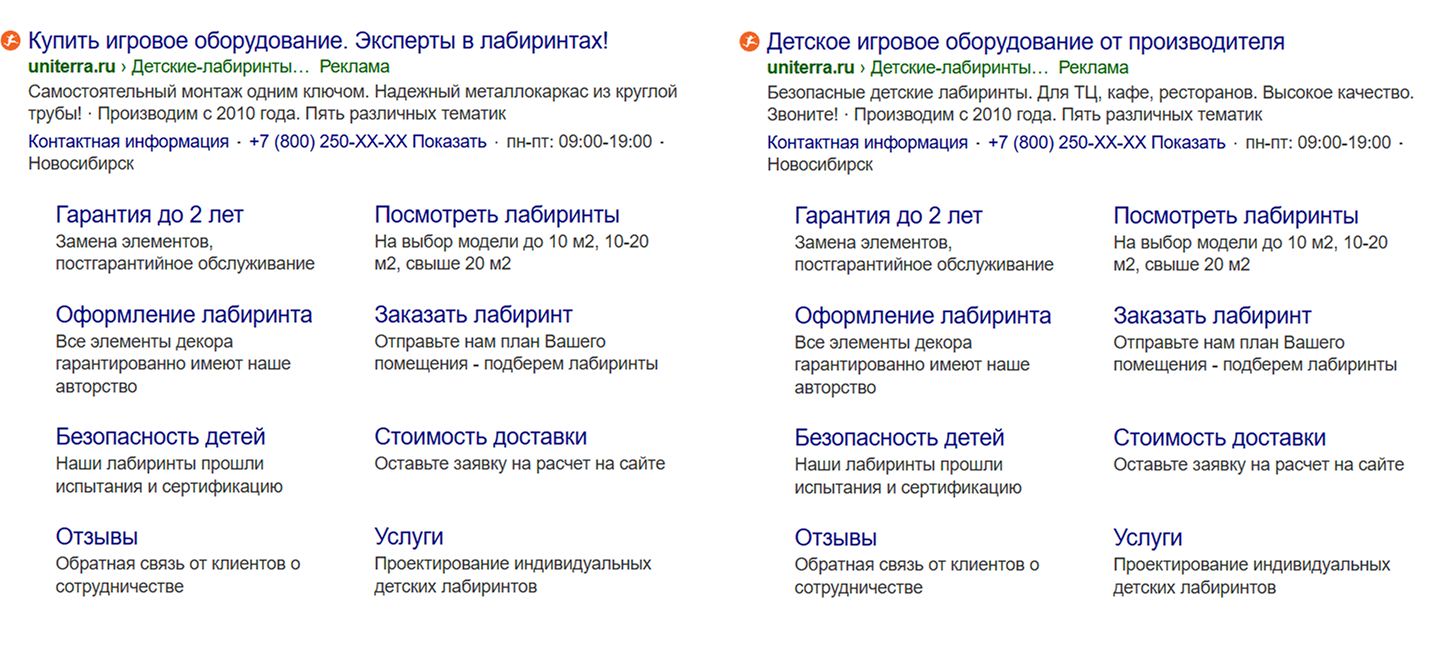Screen dimensions: 1440x646
Task: Open the Гарантия до 2 лет sitelink, left ad
Action: pos(148,213)
